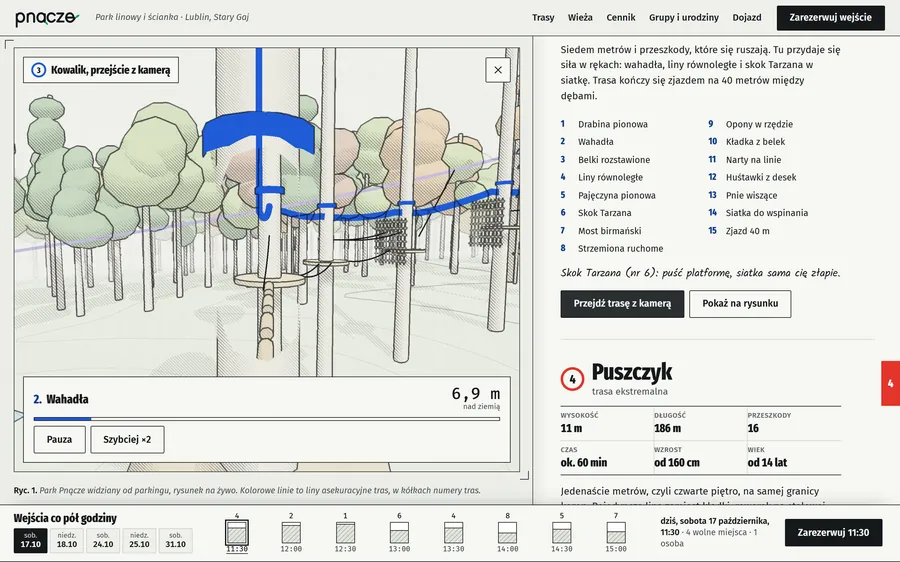Pick the 15:00 time slot icon

[616, 533]
